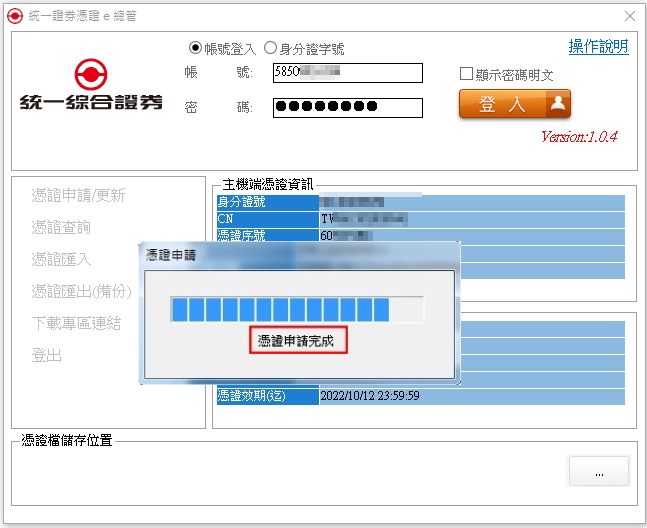
Task: Enable the 顯示密碼明文 checkbox
Action: click(x=466, y=74)
